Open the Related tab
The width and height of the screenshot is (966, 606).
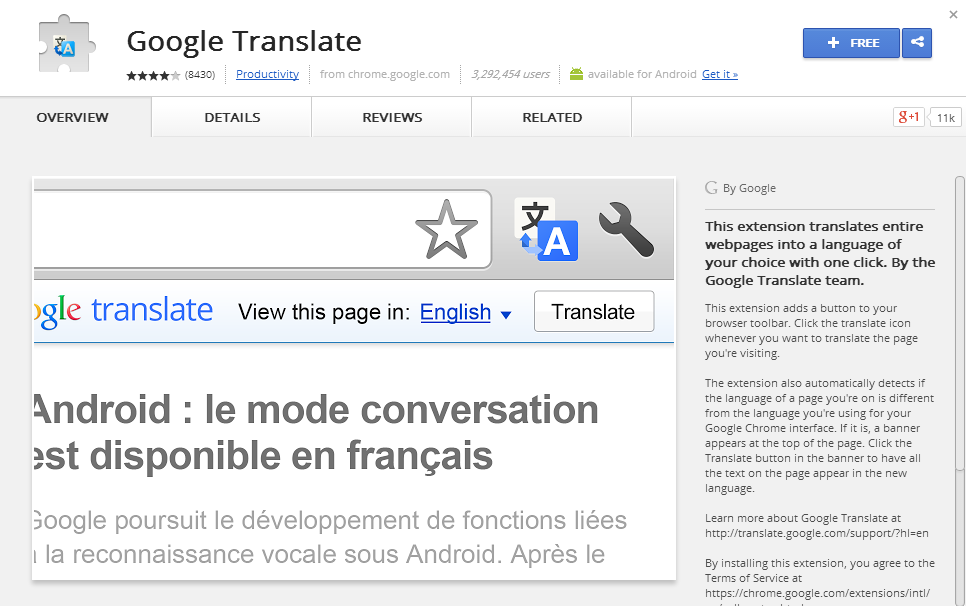click(552, 117)
